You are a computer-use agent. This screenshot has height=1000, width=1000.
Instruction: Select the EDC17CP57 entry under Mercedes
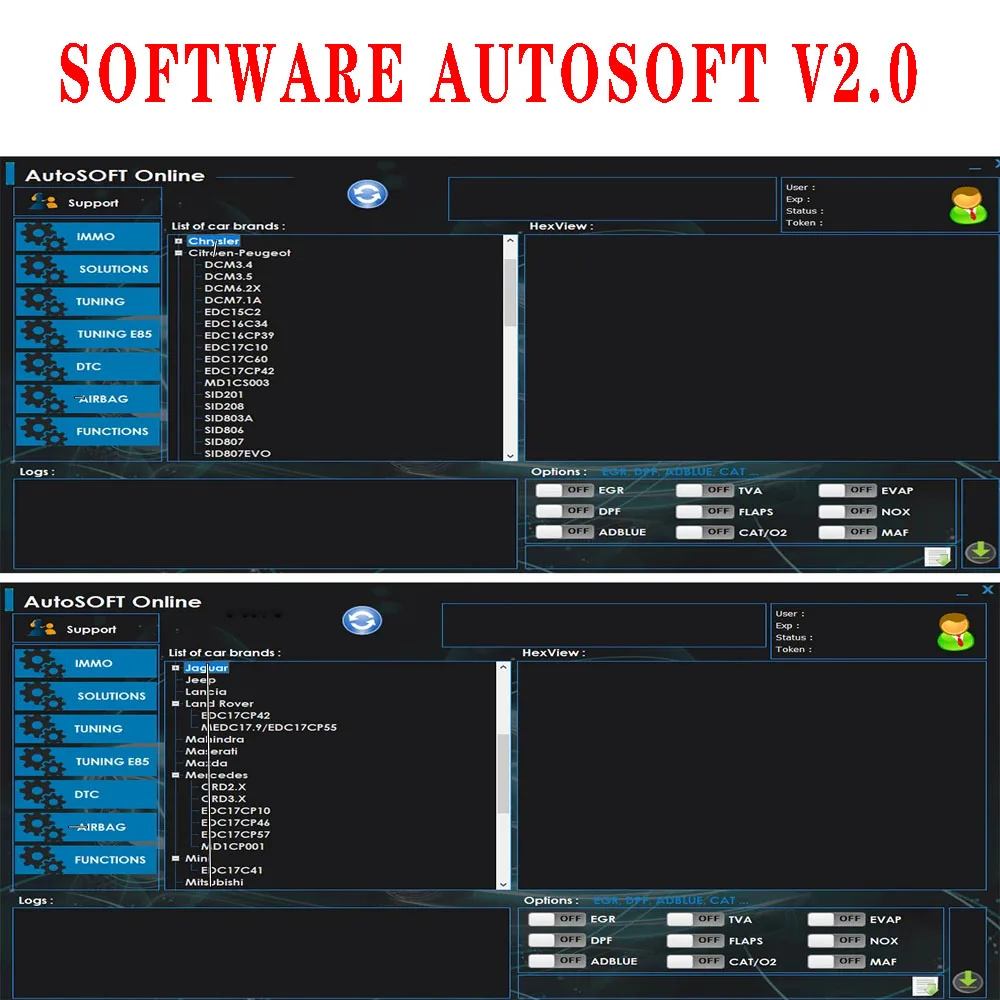[x=235, y=834]
